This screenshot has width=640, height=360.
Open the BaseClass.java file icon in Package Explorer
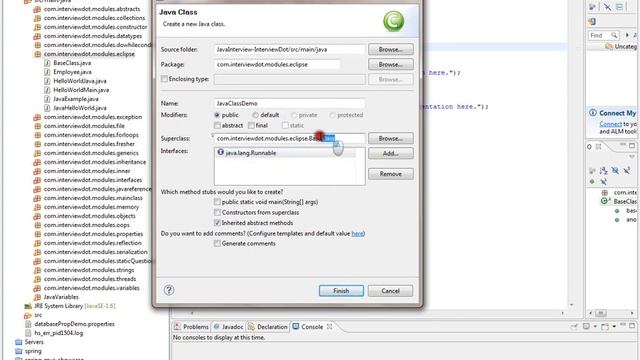point(47,63)
